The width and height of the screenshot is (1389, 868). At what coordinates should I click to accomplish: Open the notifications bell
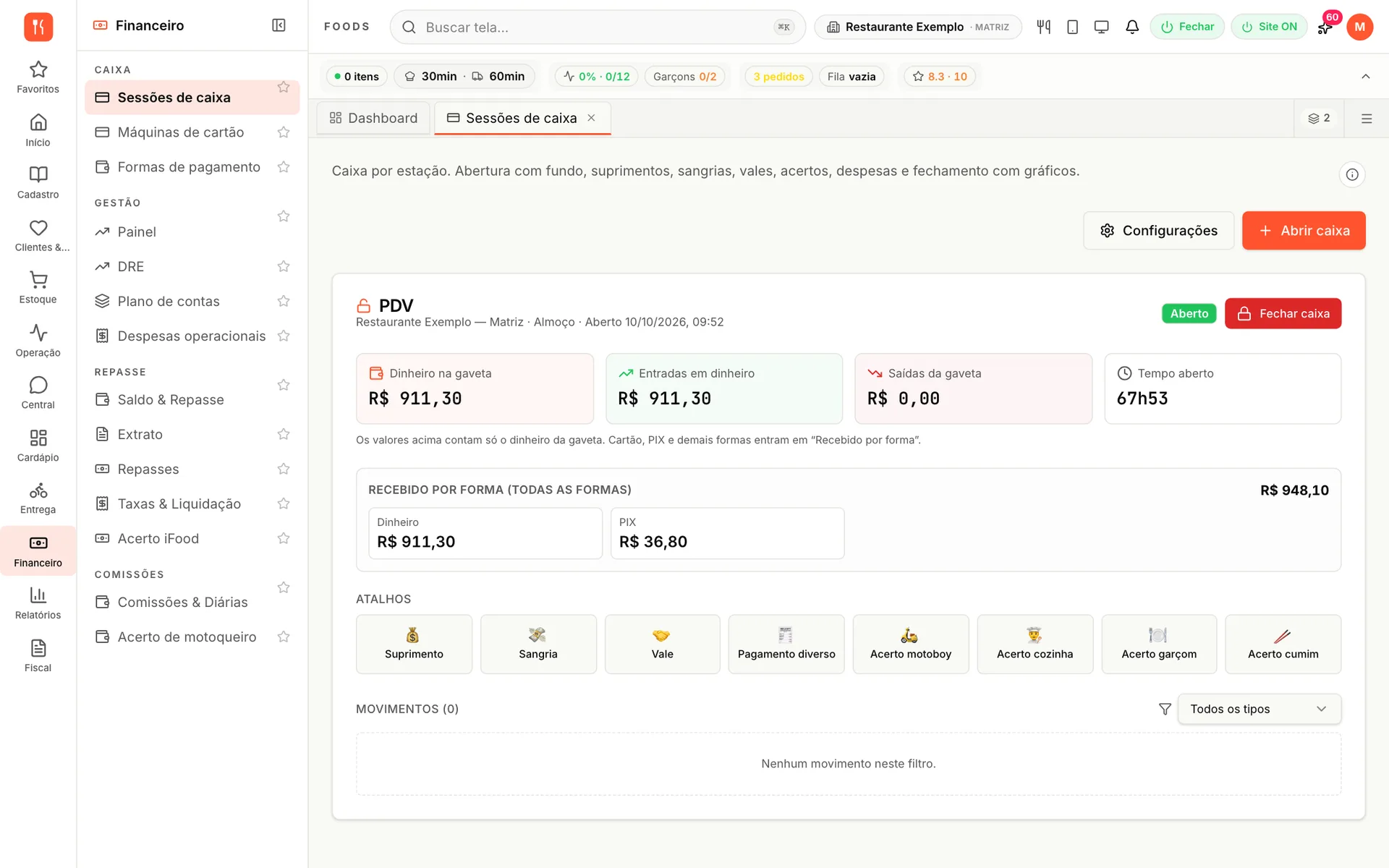(x=1132, y=27)
